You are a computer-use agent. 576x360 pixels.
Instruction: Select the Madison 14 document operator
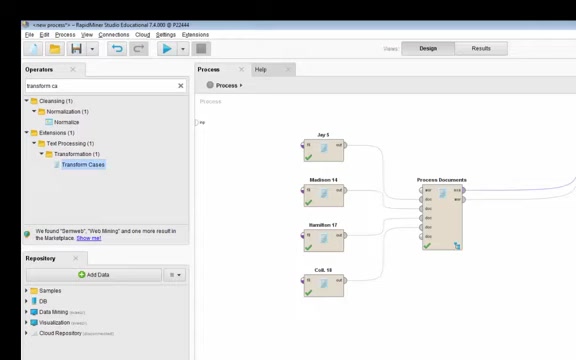[324, 195]
